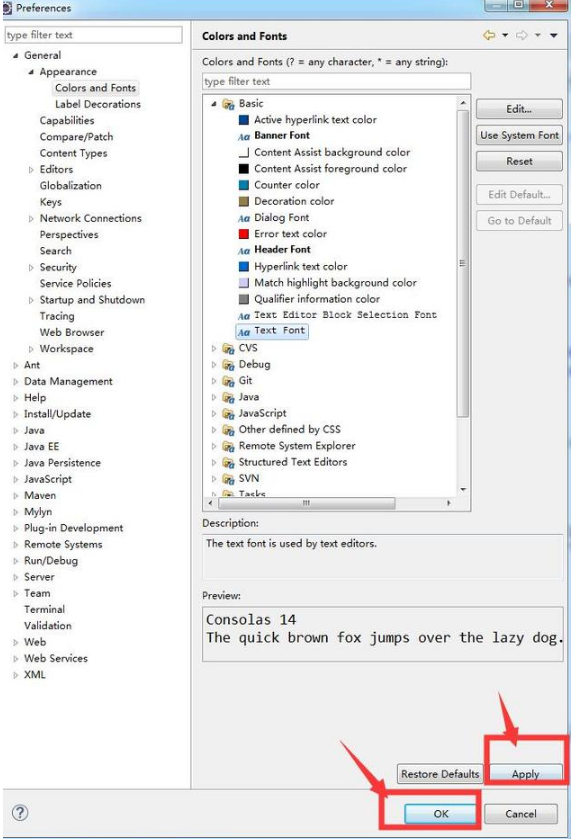
Task: Click the Cancel button
Action: click(x=521, y=813)
